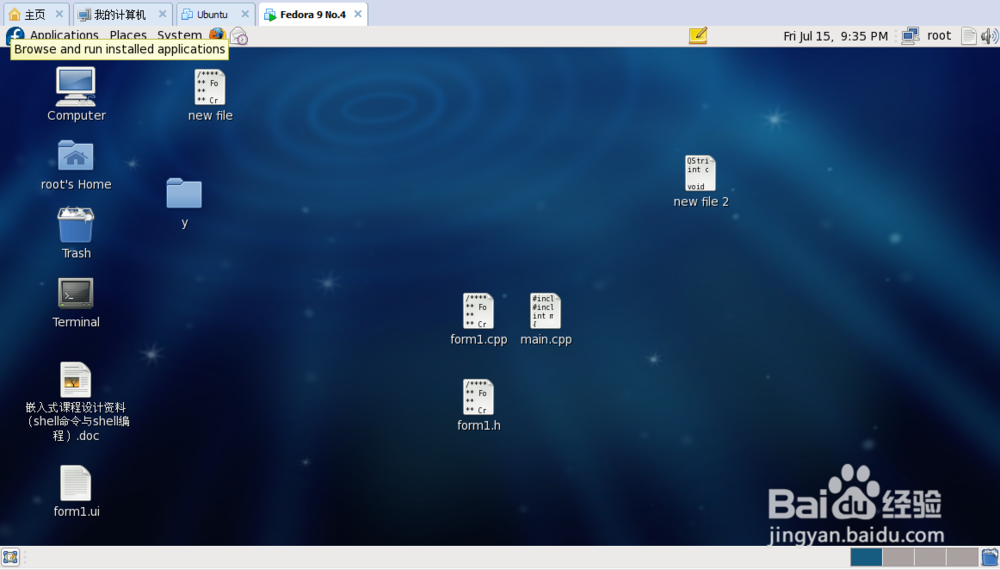The image size is (1000, 570).
Task: Select the folder named y
Action: coord(184,193)
